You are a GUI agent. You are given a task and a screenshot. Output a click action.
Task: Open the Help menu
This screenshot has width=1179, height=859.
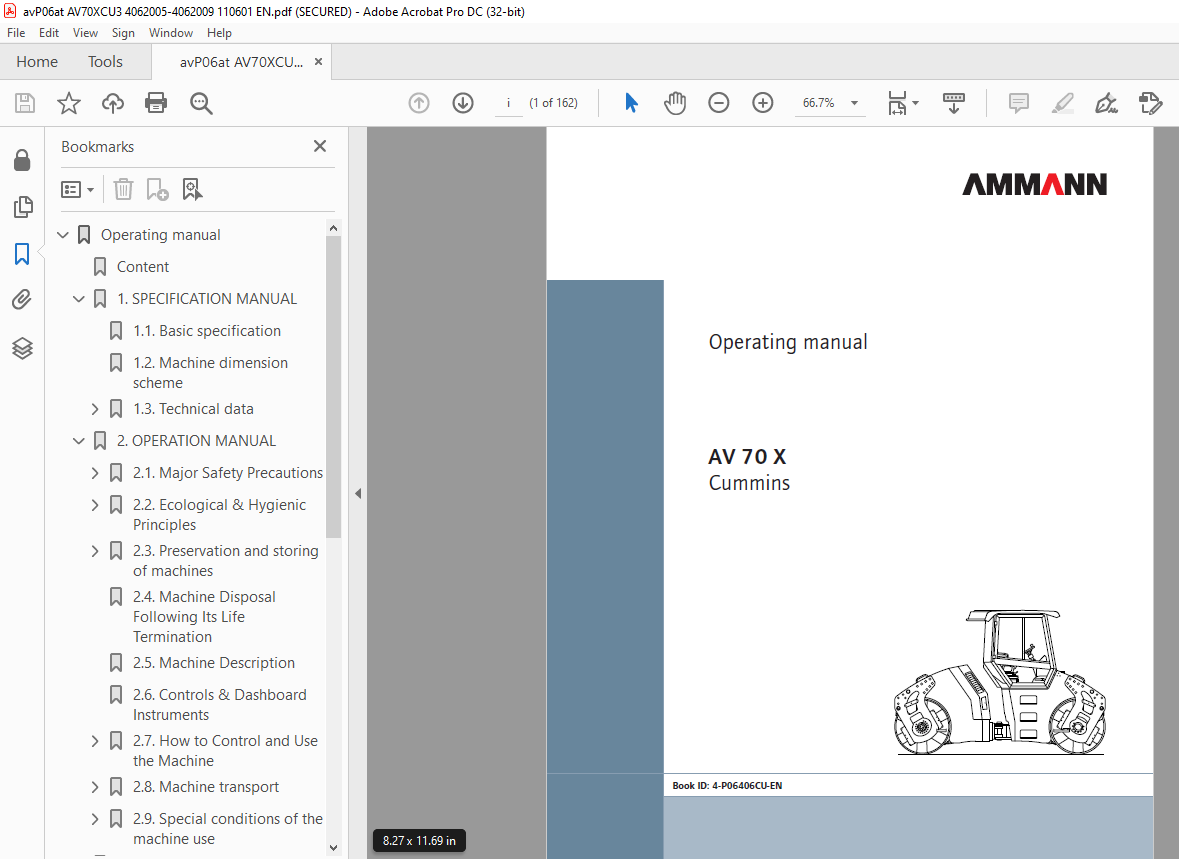click(220, 33)
